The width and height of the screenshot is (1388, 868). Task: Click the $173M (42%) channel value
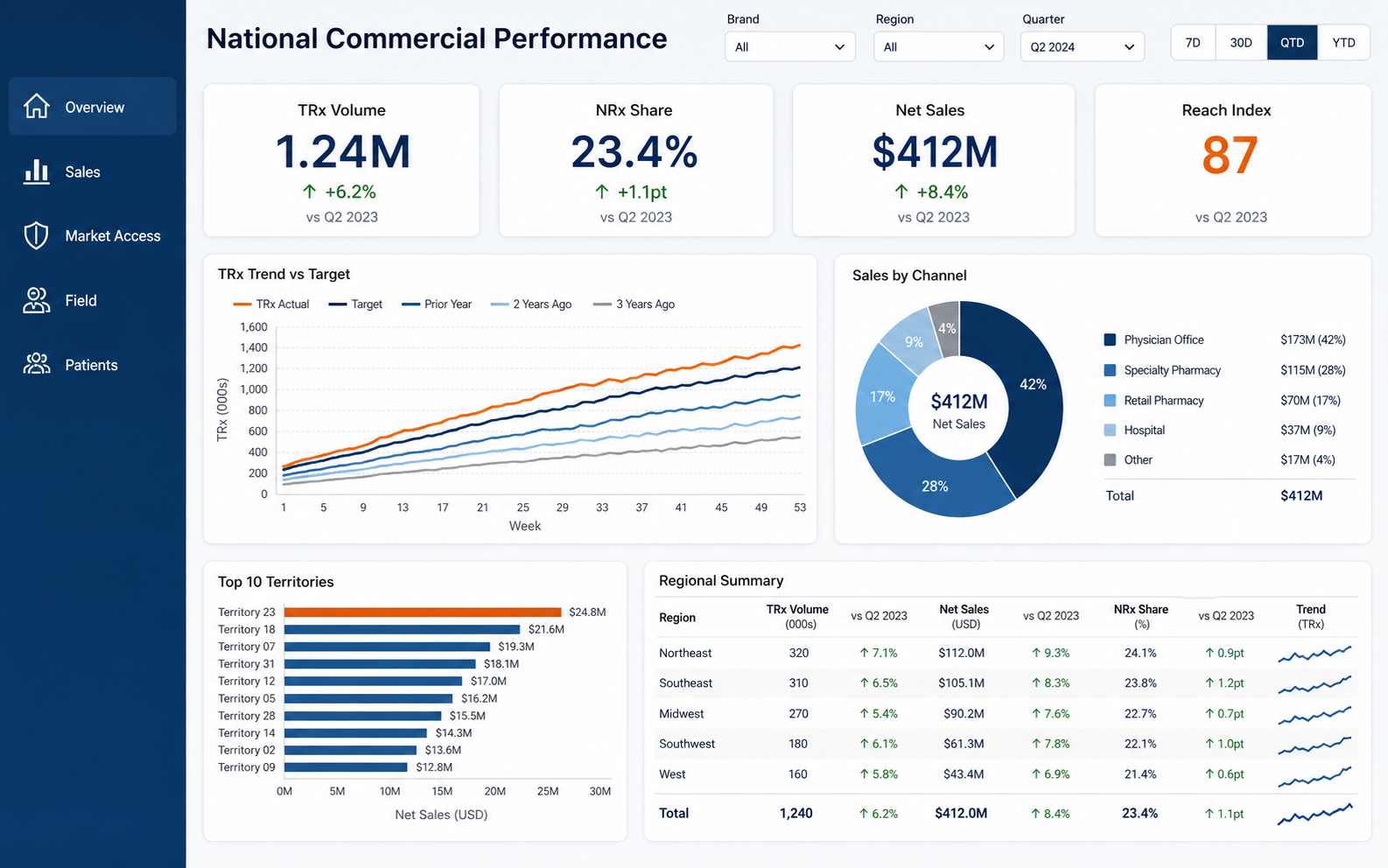click(1313, 339)
